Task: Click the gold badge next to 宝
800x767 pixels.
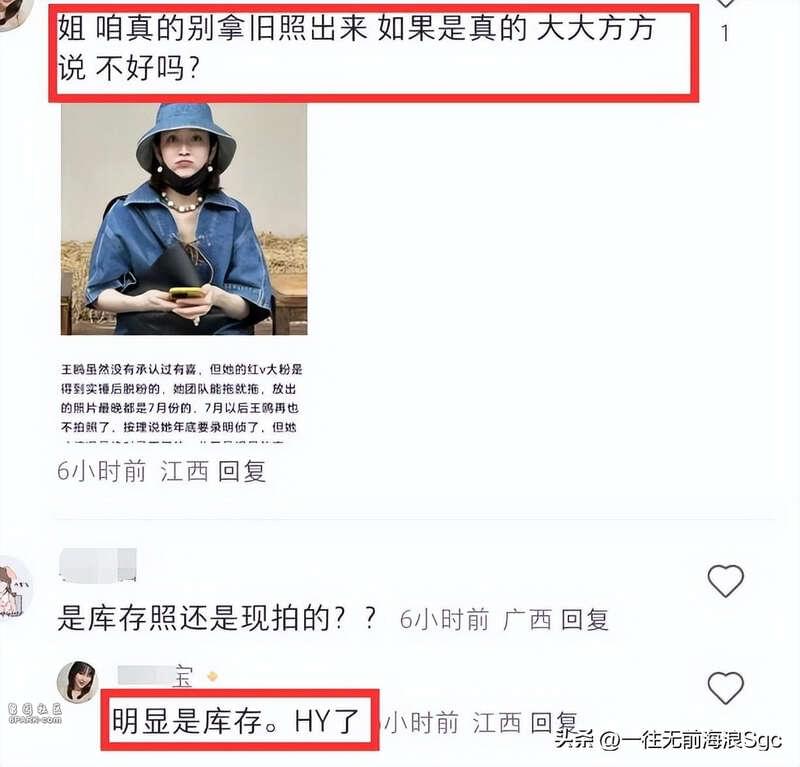Action: click(x=212, y=677)
